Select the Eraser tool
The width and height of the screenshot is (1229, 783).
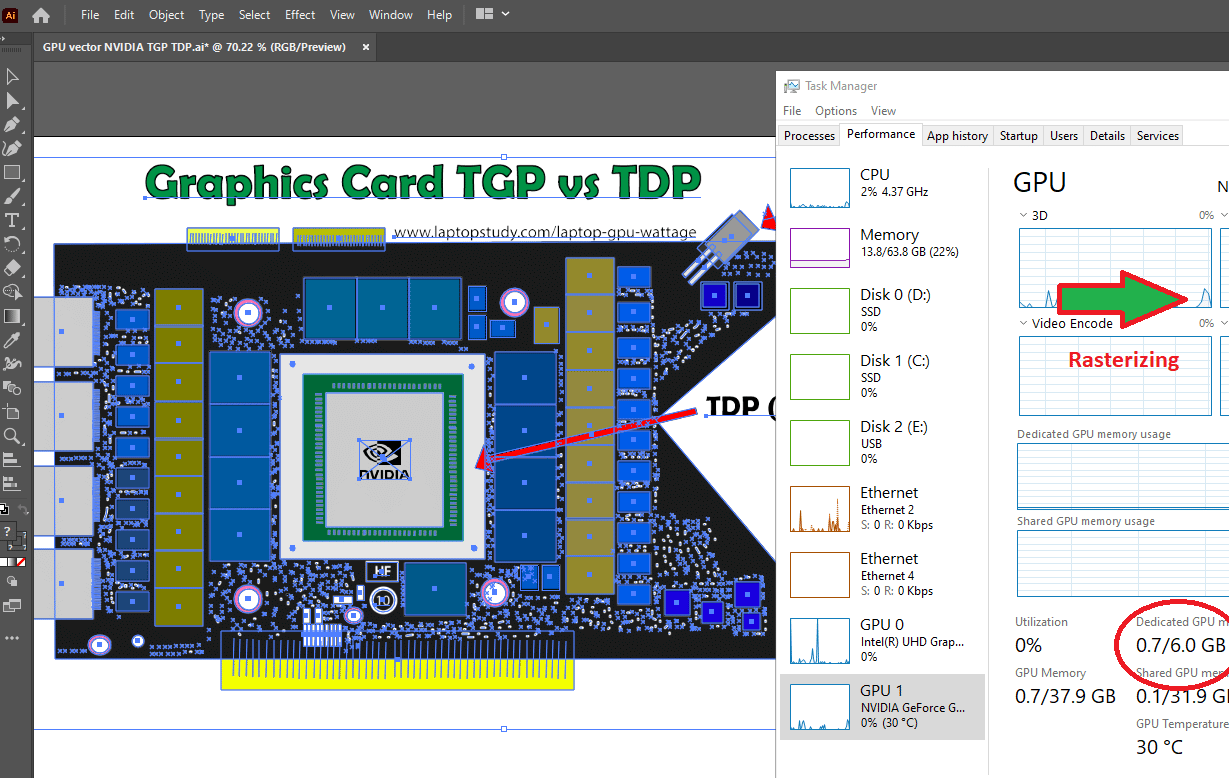13,268
